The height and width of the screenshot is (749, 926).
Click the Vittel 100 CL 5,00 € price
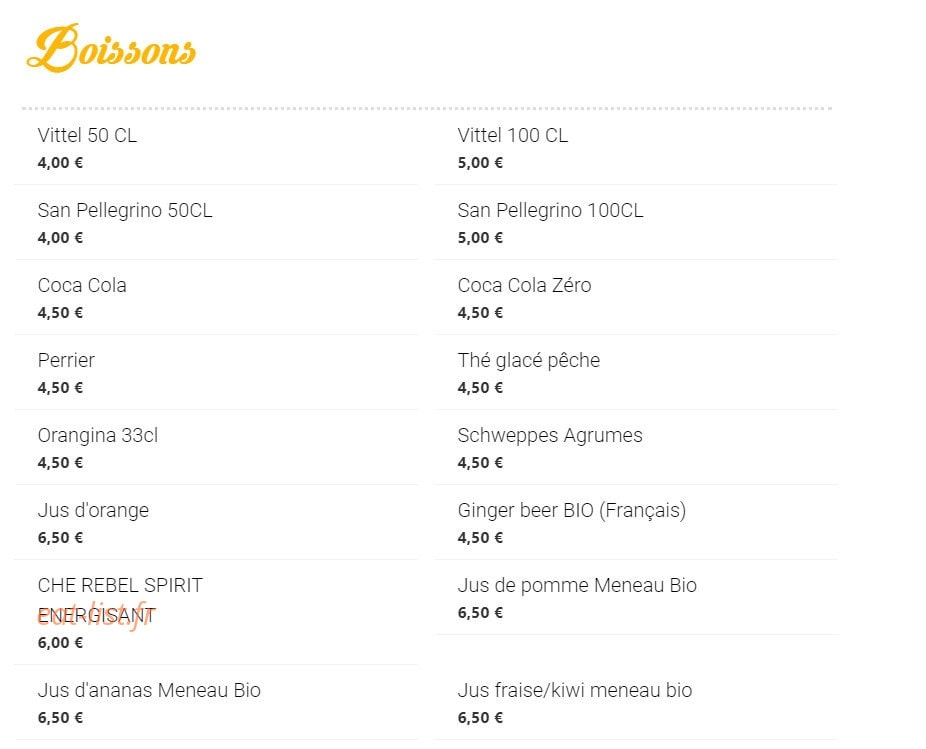[480, 162]
